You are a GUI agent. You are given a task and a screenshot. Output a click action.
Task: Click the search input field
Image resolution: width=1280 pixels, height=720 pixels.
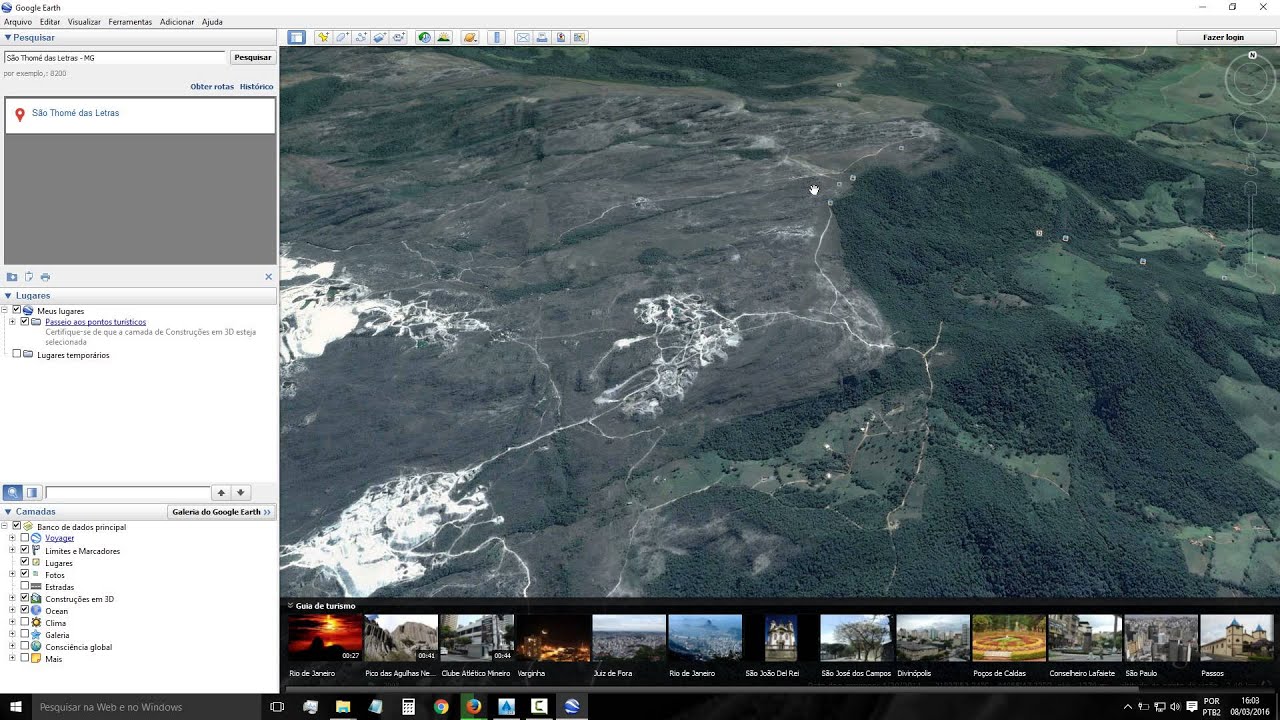(x=115, y=57)
